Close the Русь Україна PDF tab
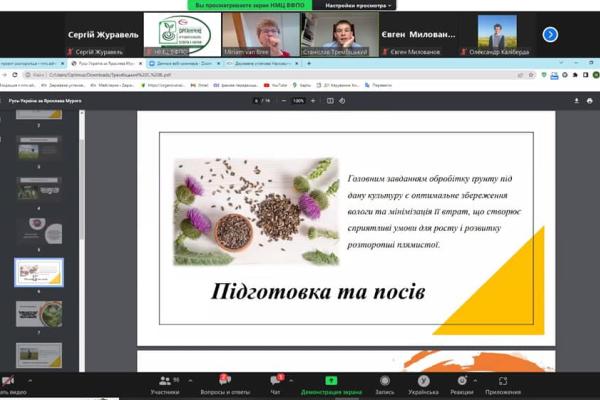The image size is (600, 400). pos(140,64)
